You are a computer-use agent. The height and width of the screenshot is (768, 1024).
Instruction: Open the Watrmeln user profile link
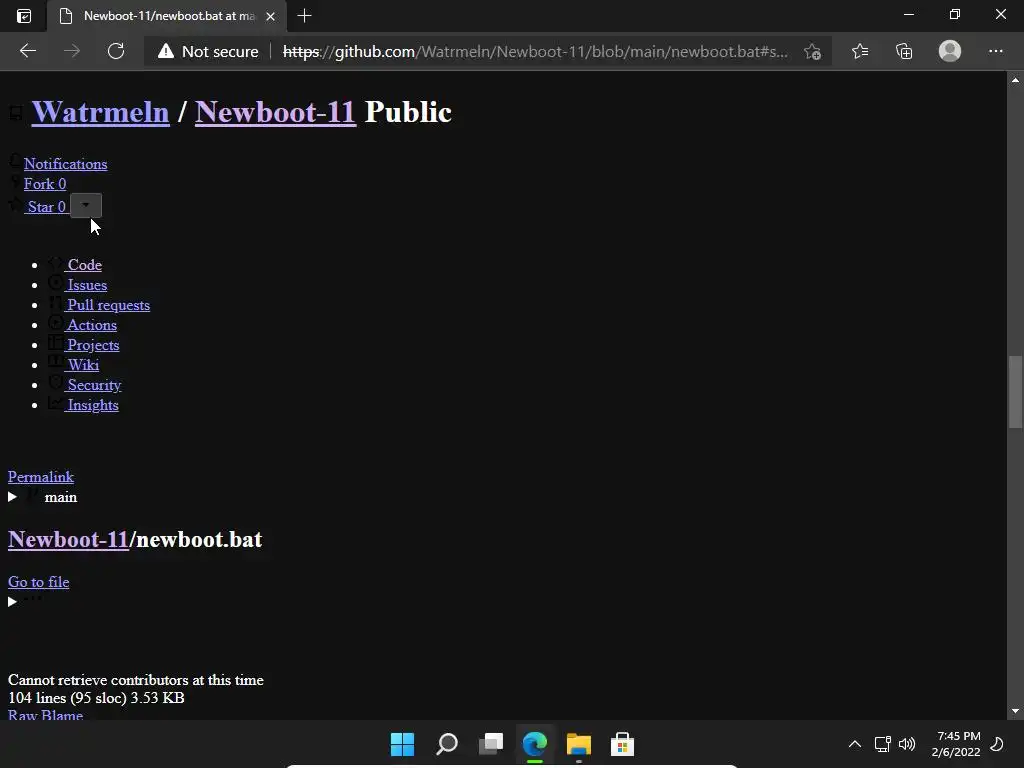pos(101,112)
